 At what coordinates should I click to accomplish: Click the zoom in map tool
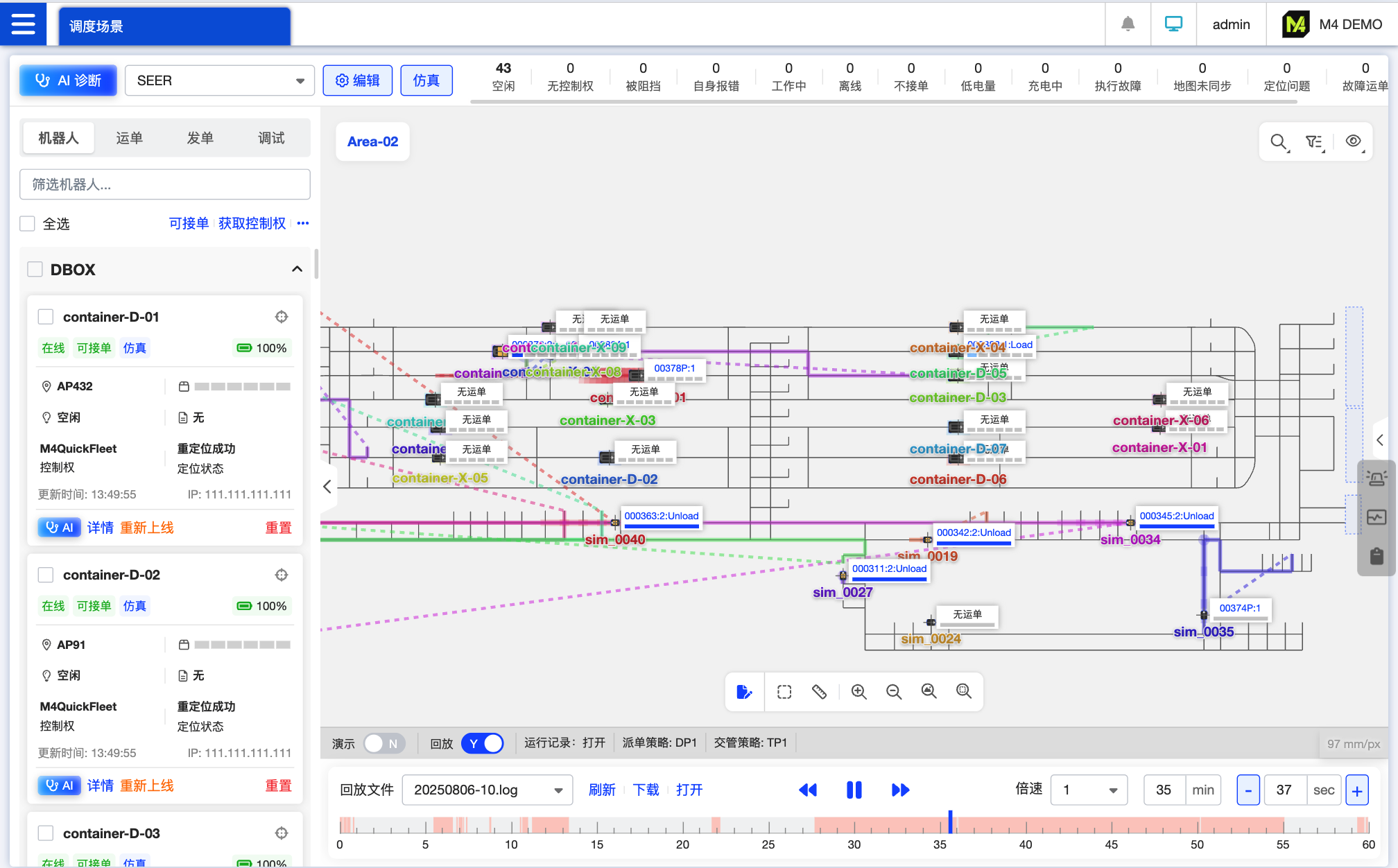pyautogui.click(x=858, y=692)
